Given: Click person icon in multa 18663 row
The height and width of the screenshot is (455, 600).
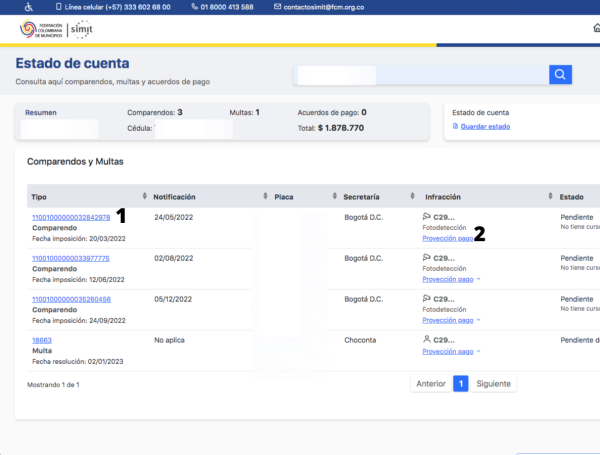Looking at the screenshot, I should [427, 339].
